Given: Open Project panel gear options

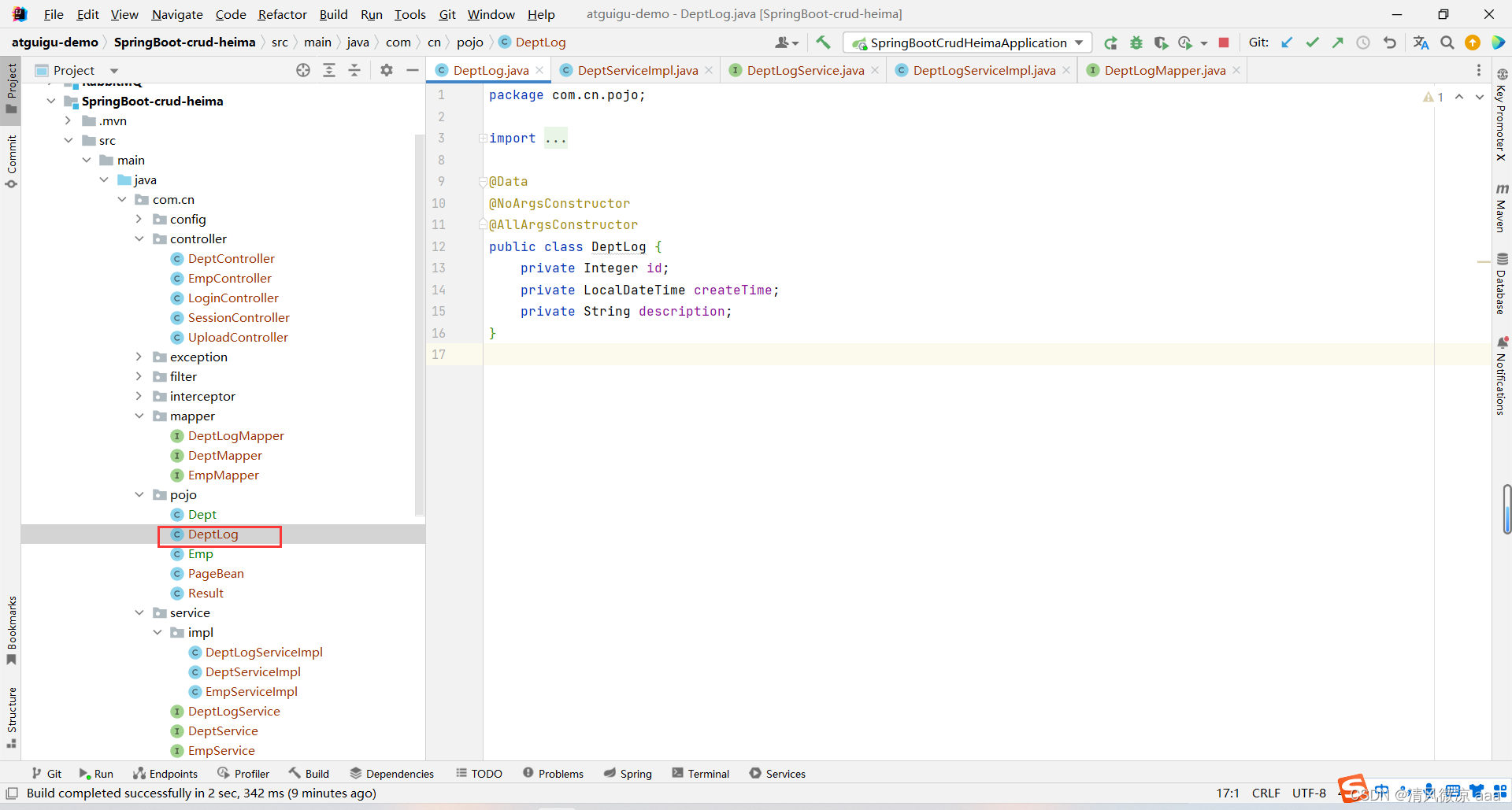Looking at the screenshot, I should 387,70.
